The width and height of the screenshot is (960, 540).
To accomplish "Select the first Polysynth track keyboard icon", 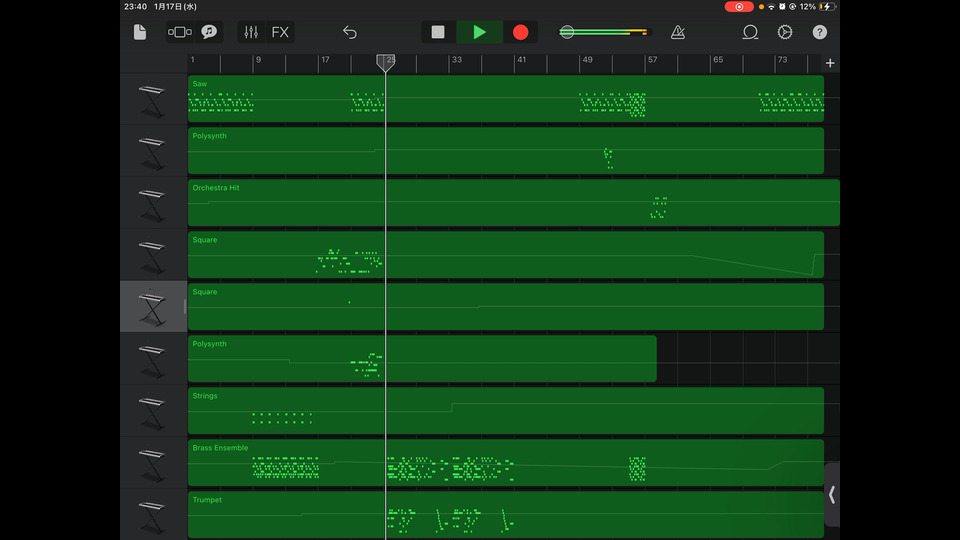I will (x=152, y=152).
